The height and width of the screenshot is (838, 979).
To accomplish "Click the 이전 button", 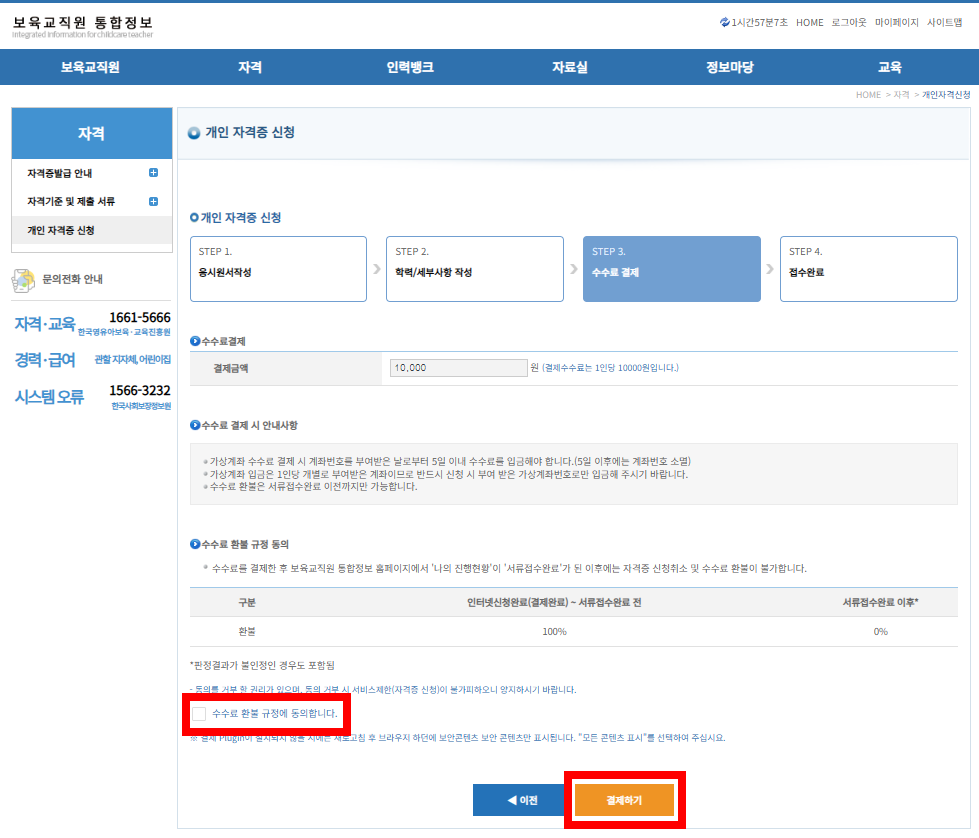I will pos(521,801).
